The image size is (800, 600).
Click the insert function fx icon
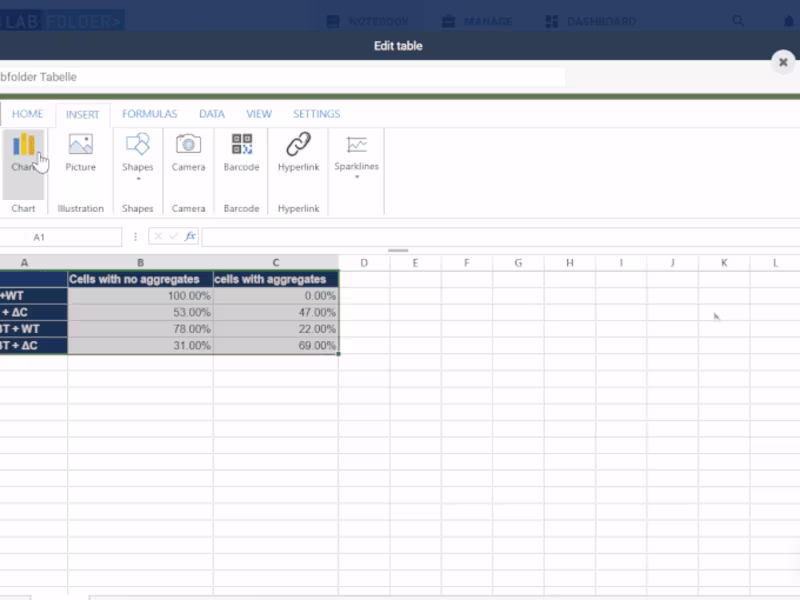pos(190,236)
